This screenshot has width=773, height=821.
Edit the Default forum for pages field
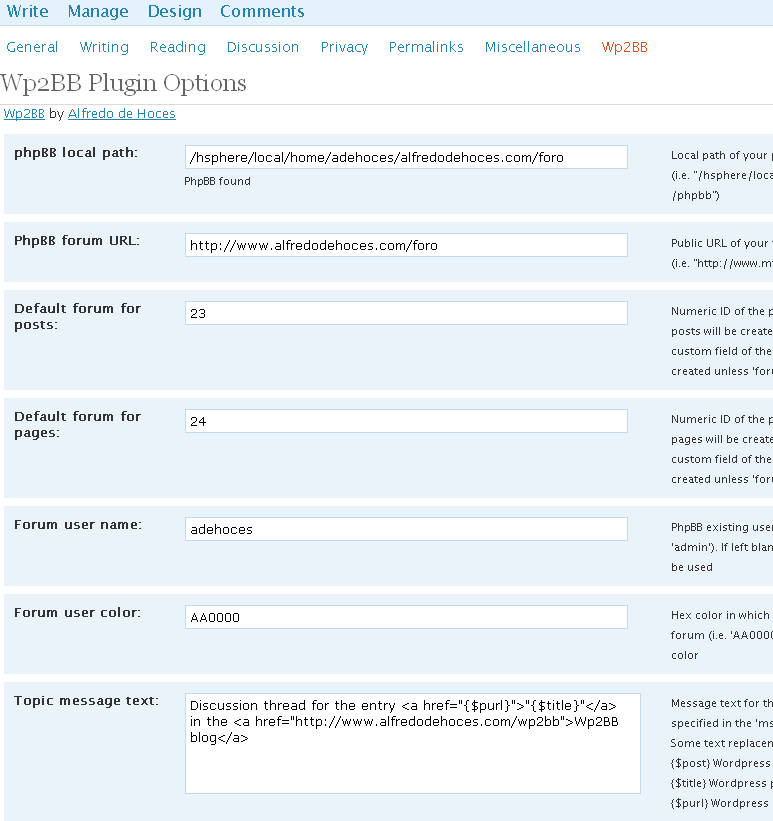tap(406, 421)
